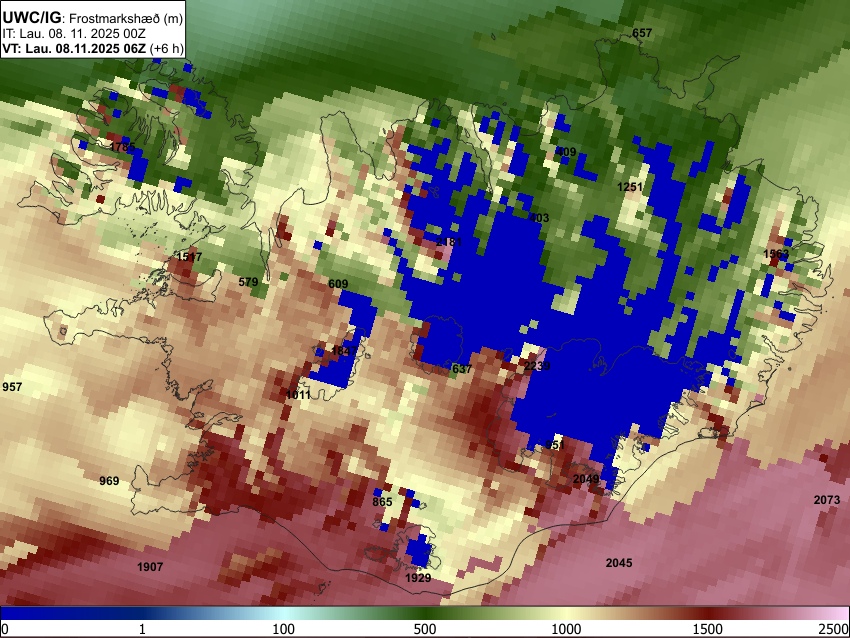Click the 2181 value label
Image resolution: width=850 pixels, height=638 pixels.
click(x=449, y=241)
